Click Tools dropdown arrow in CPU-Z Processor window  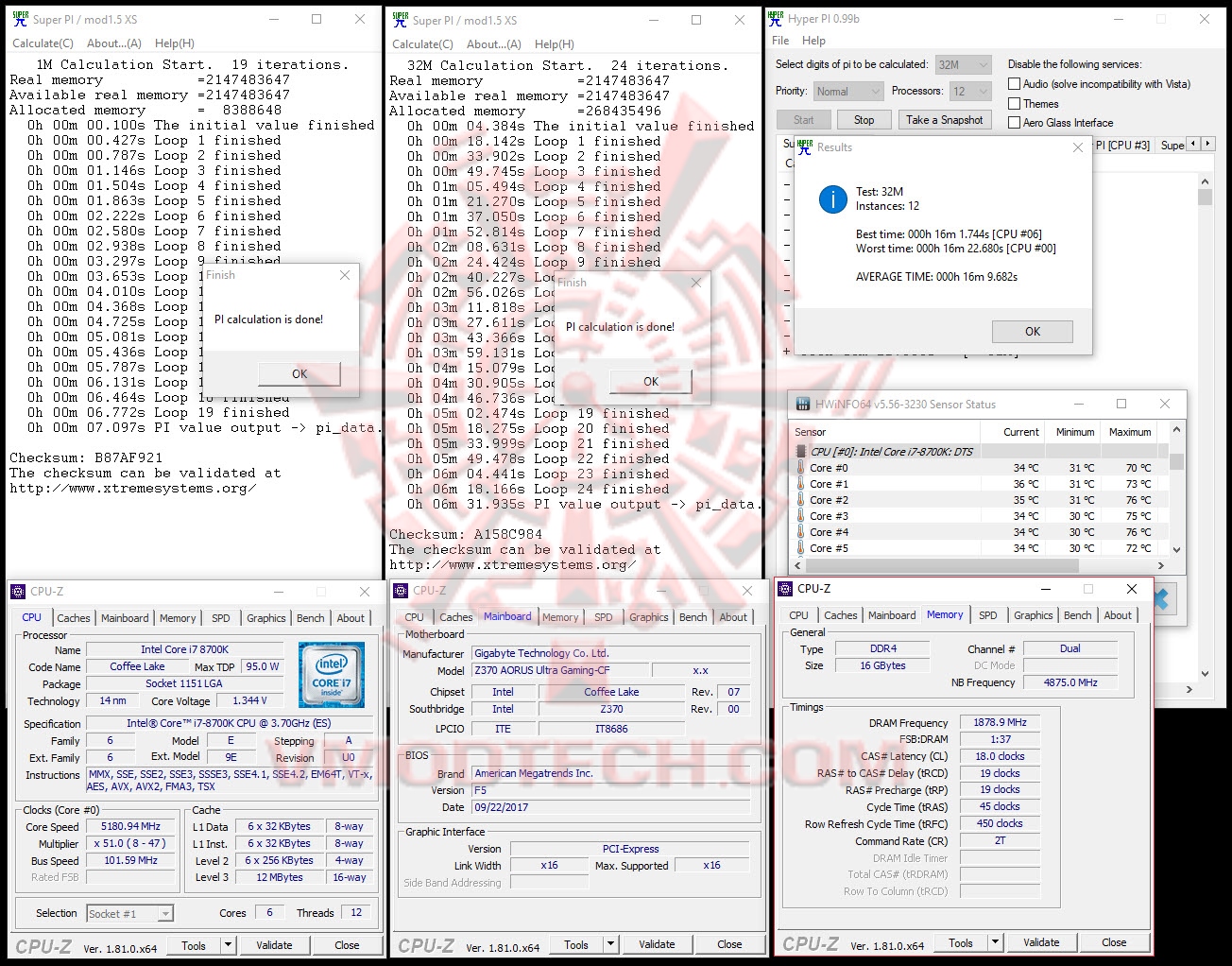tap(228, 945)
